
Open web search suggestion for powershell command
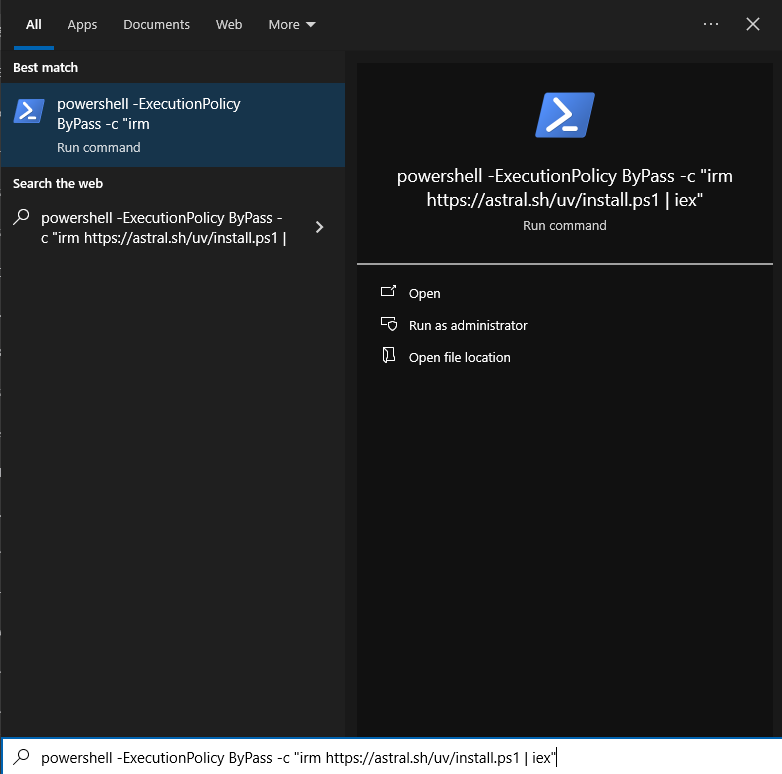point(173,228)
